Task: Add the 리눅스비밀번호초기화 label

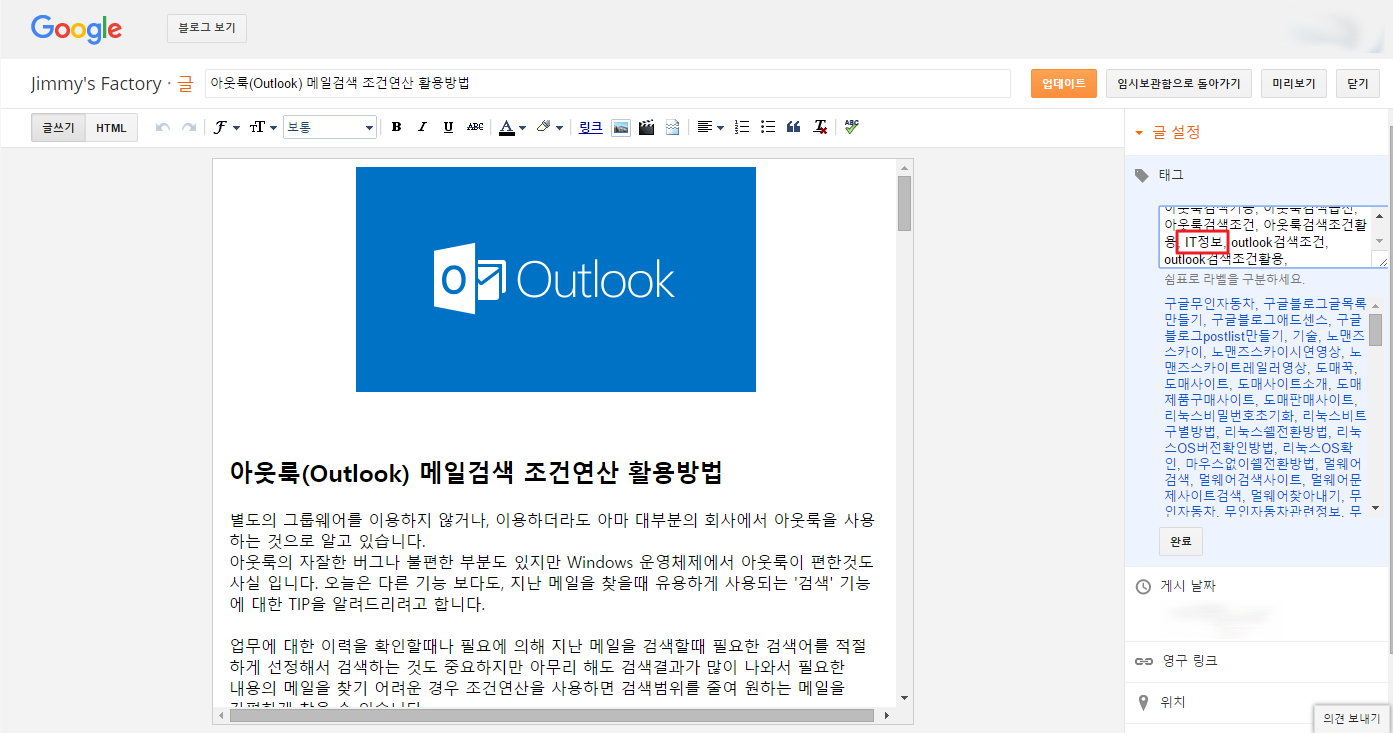Action: [1230, 416]
